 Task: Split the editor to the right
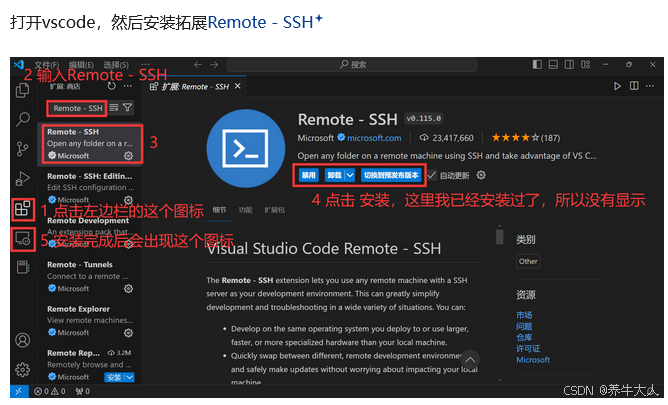[634, 86]
